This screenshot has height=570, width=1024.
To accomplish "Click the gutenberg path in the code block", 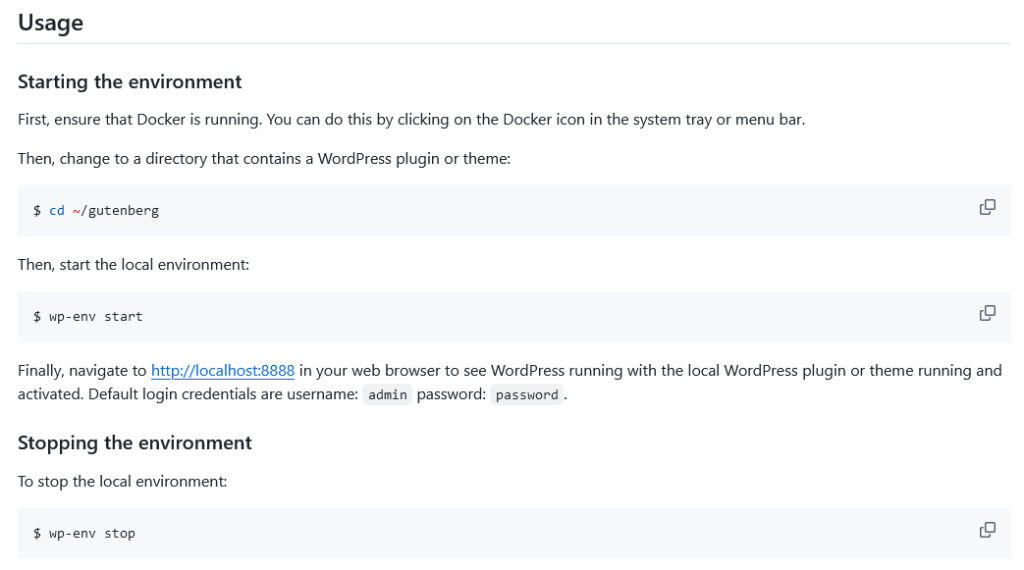I will pyautogui.click(x=123, y=211).
